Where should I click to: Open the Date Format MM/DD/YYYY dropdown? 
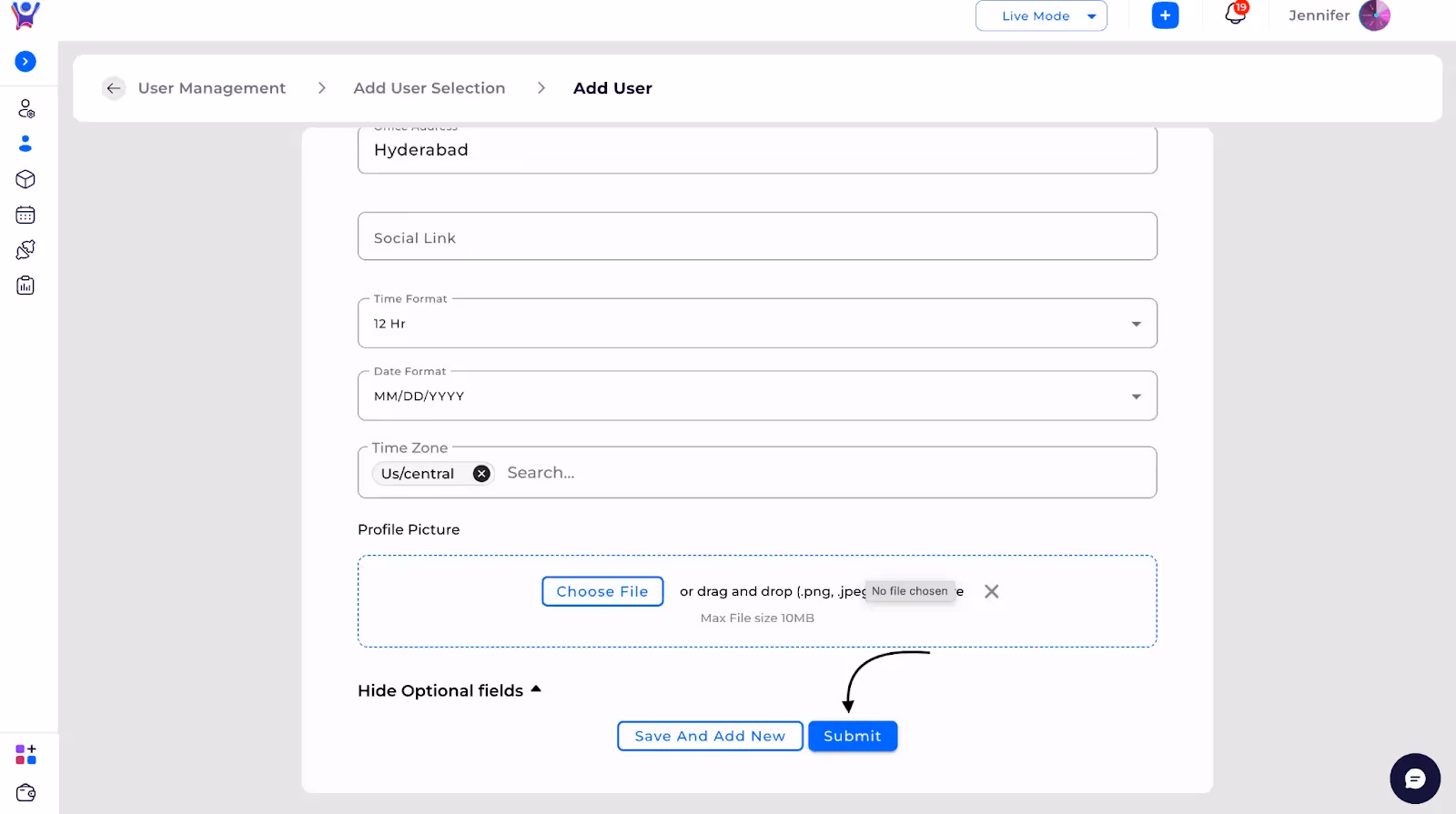tap(757, 397)
